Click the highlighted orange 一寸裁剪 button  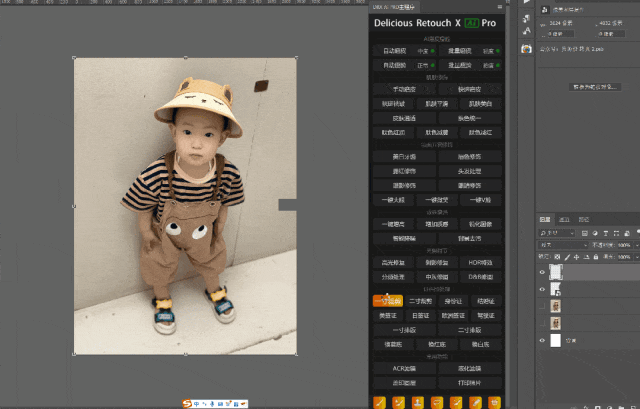coord(388,301)
